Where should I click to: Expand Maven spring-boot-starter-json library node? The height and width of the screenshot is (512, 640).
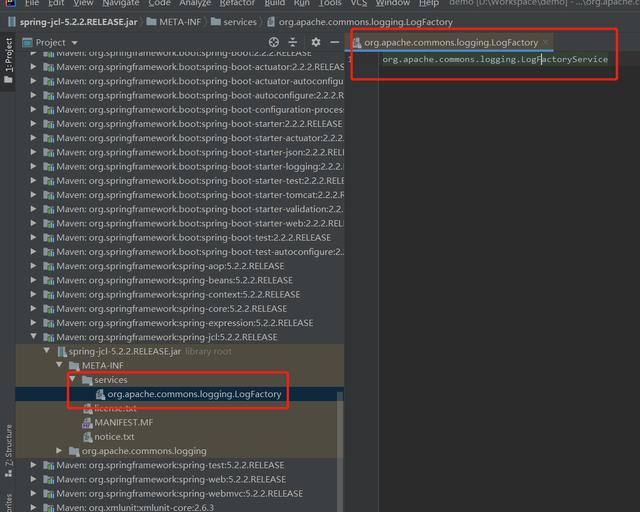(x=33, y=152)
